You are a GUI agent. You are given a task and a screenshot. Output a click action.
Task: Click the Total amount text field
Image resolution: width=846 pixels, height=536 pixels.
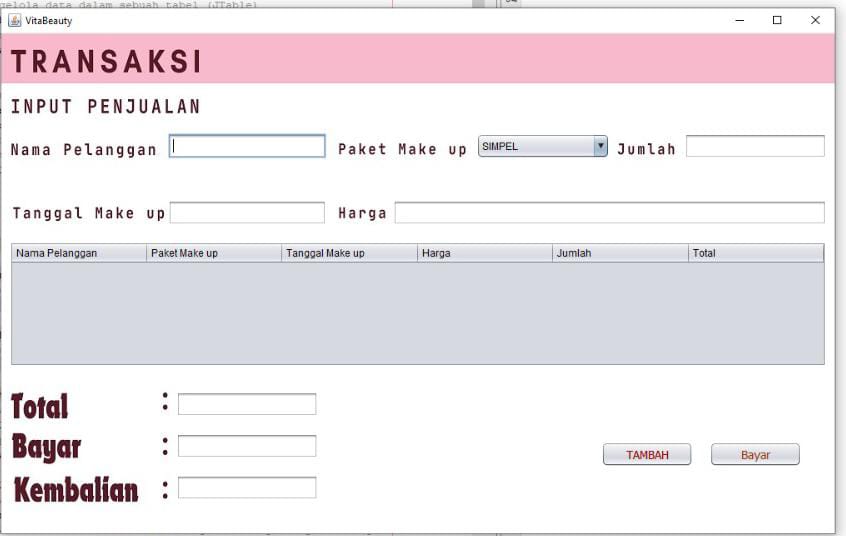click(x=247, y=404)
